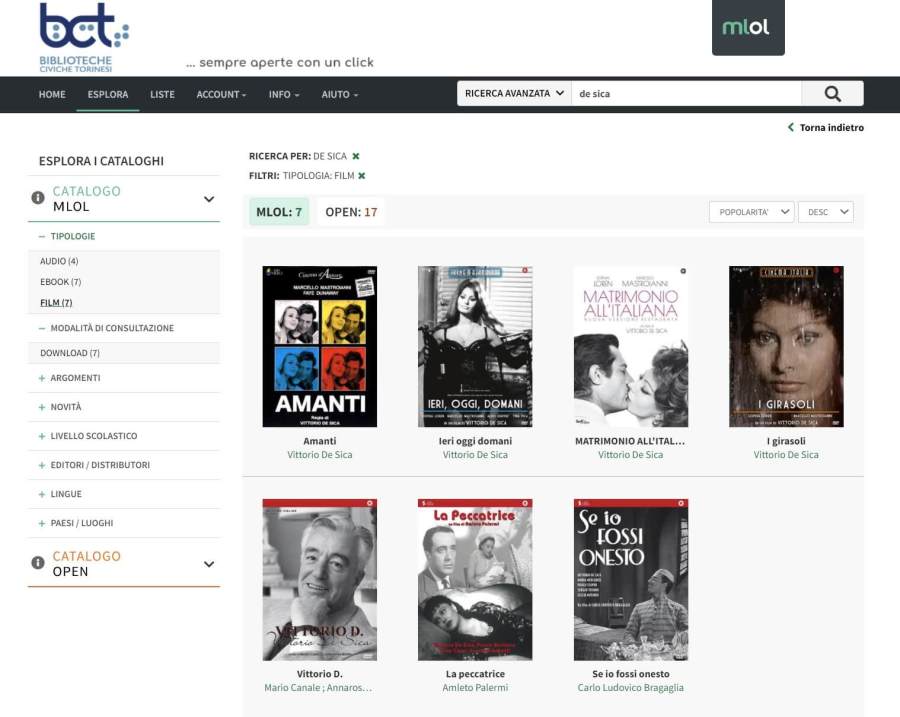Expand the Catalogo Open section chevron
The height and width of the screenshot is (717, 900).
point(209,564)
